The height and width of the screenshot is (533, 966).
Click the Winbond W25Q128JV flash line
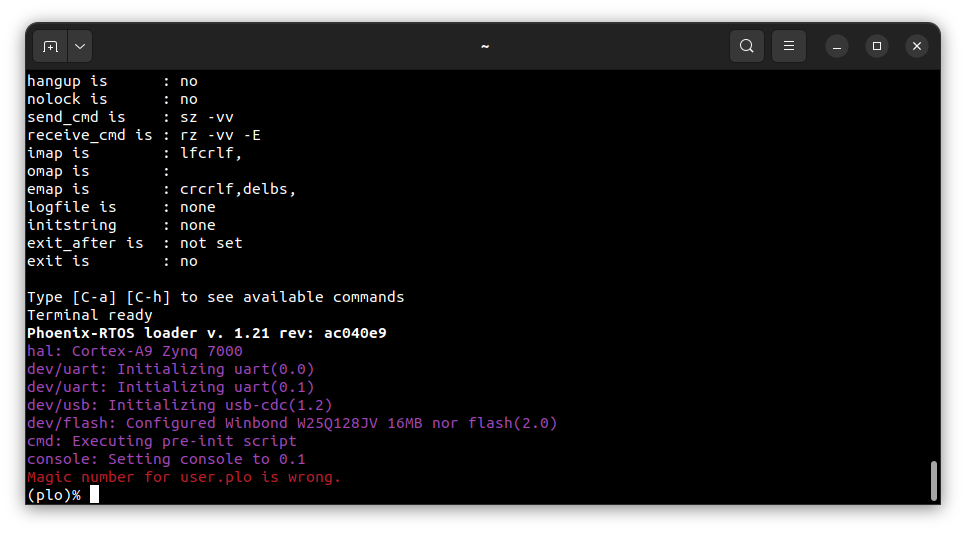(x=292, y=423)
